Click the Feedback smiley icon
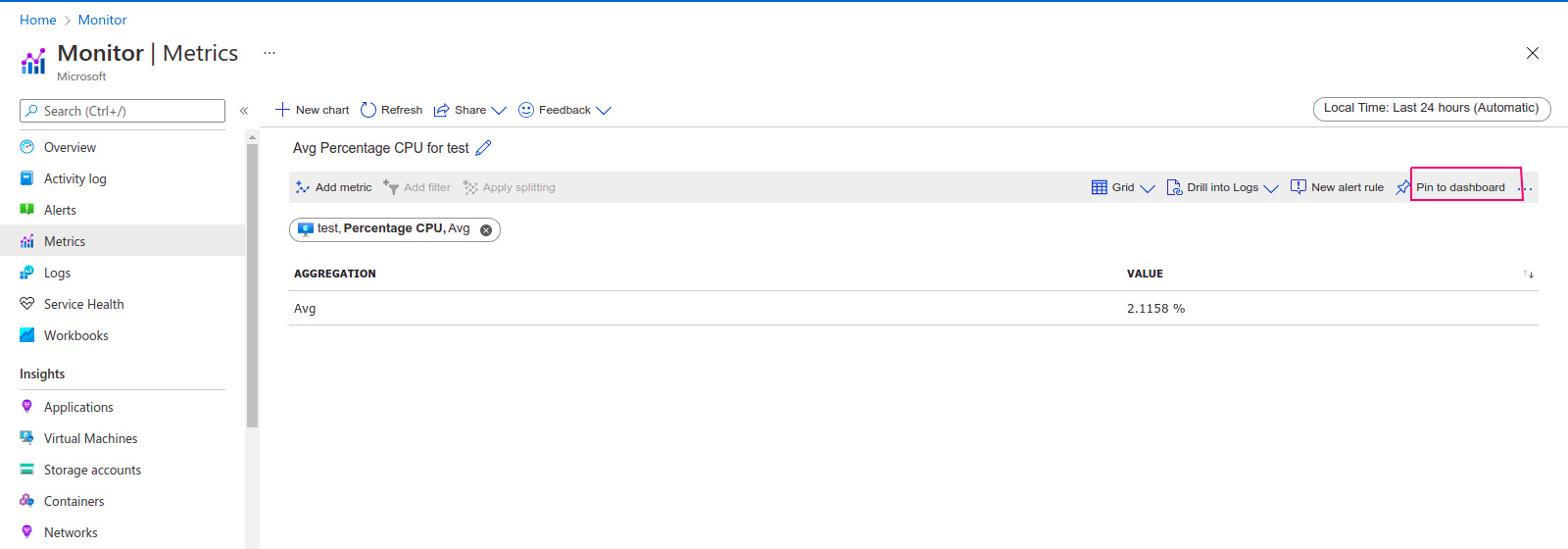Image resolution: width=1568 pixels, height=549 pixels. tap(526, 110)
